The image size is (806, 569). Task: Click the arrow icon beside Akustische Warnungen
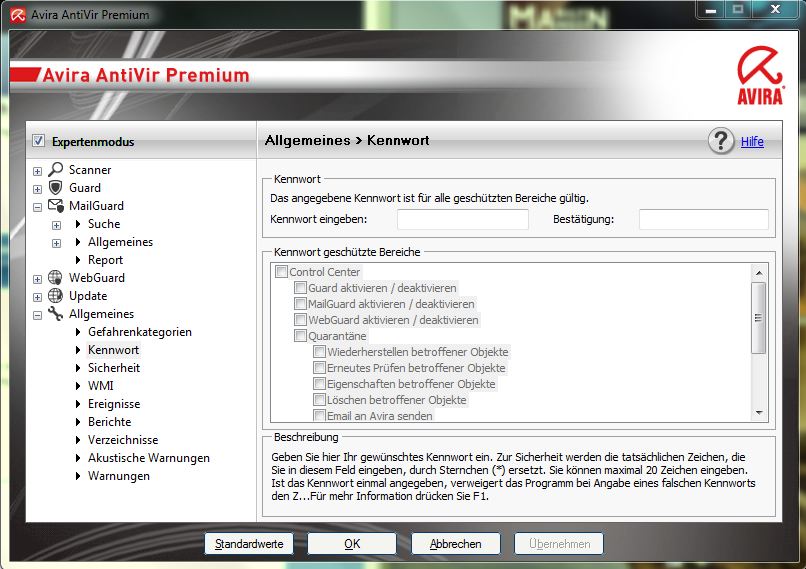(x=78, y=458)
